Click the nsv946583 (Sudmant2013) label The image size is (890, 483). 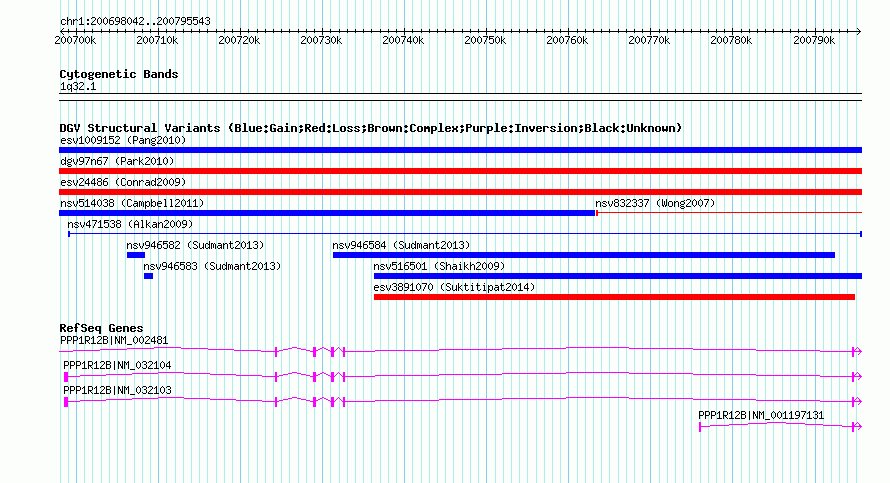click(212, 266)
